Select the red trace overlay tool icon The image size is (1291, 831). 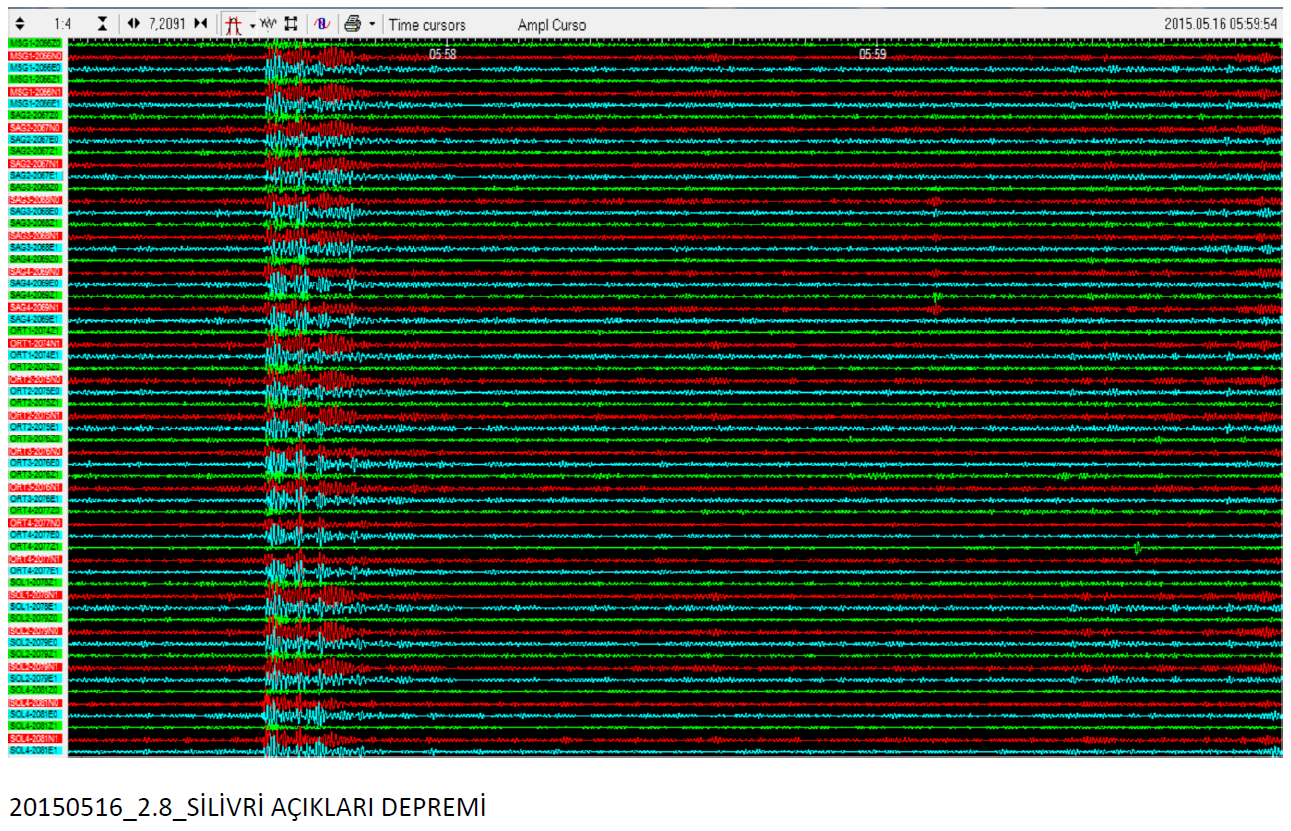coord(234,24)
